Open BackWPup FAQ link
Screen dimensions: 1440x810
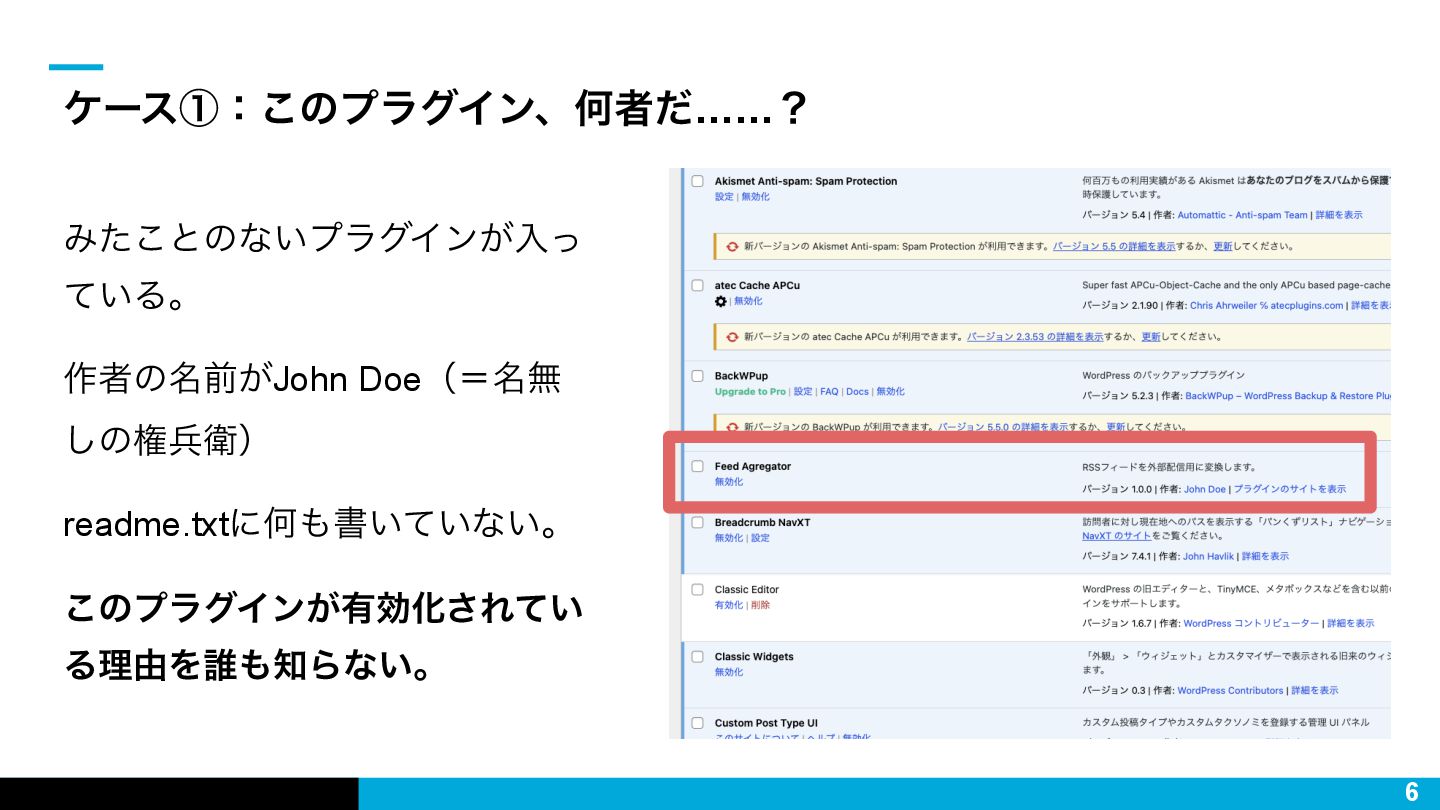(829, 392)
